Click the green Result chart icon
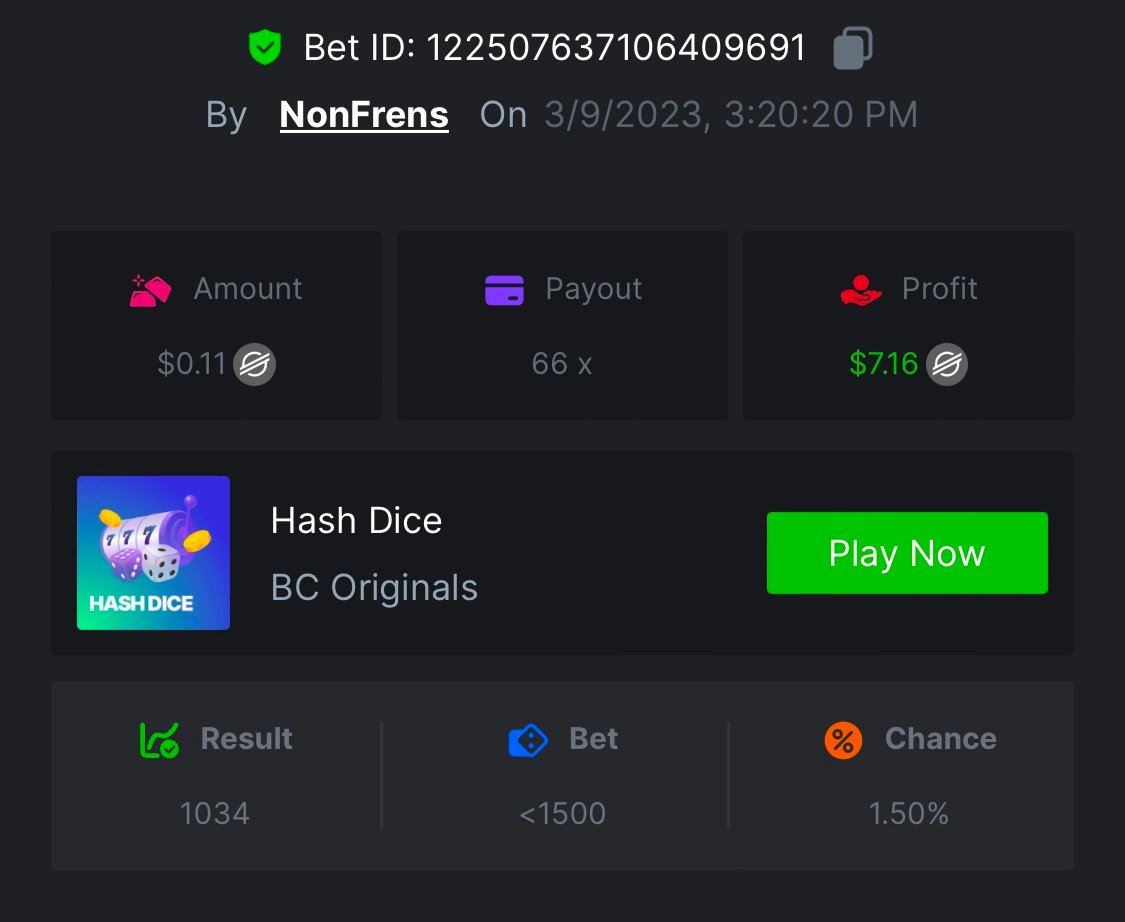 (159, 740)
